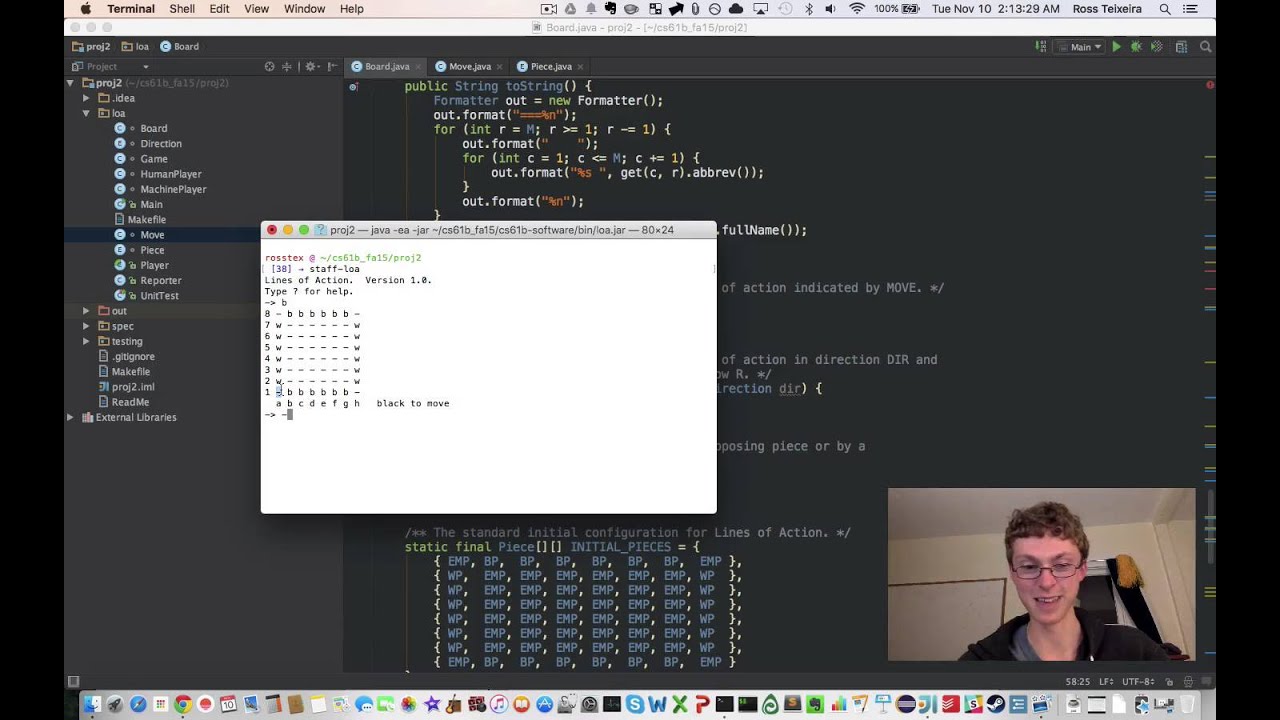Open Project panel settings gear
The height and width of the screenshot is (720, 1280).
tap(311, 67)
